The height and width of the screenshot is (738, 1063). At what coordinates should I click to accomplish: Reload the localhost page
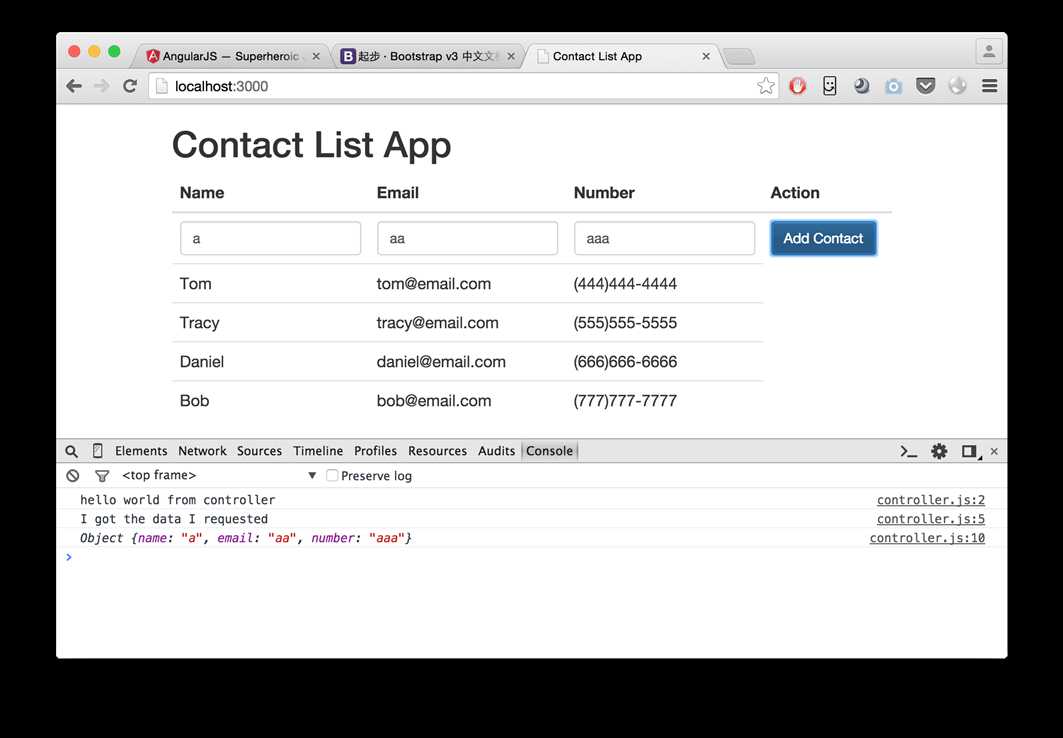pos(130,86)
